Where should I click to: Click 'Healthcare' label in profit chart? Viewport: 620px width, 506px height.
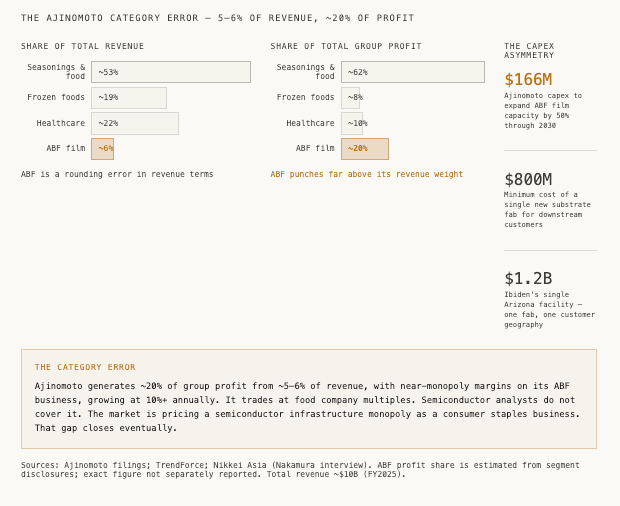tap(310, 123)
